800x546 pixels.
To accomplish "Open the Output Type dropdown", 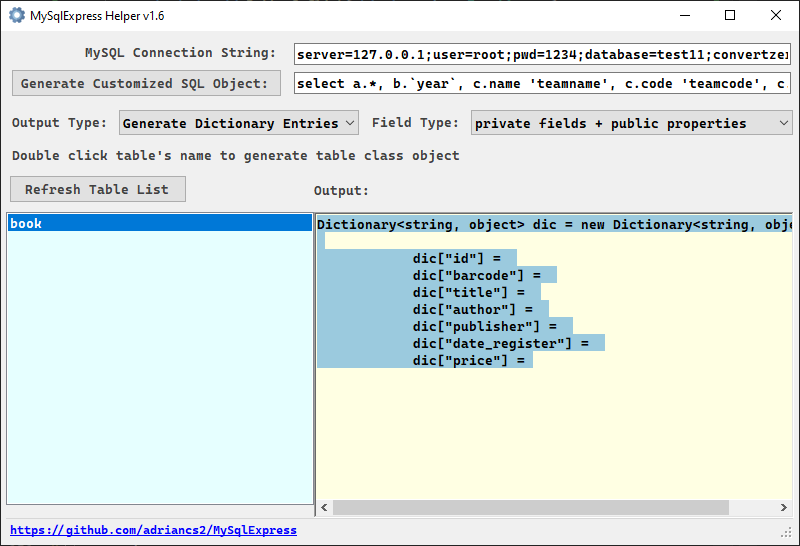I will (239, 123).
